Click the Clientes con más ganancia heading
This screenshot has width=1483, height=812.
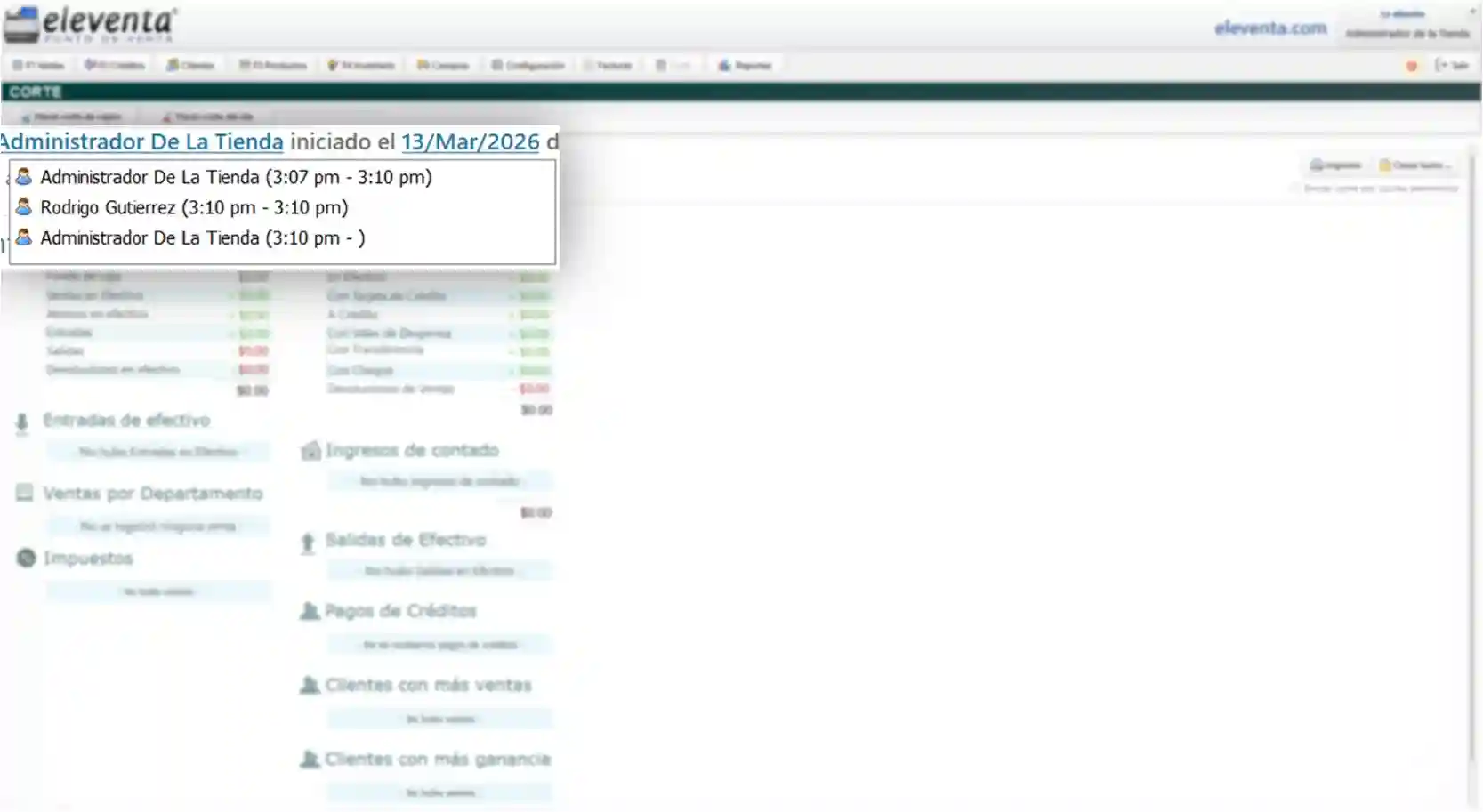(438, 759)
